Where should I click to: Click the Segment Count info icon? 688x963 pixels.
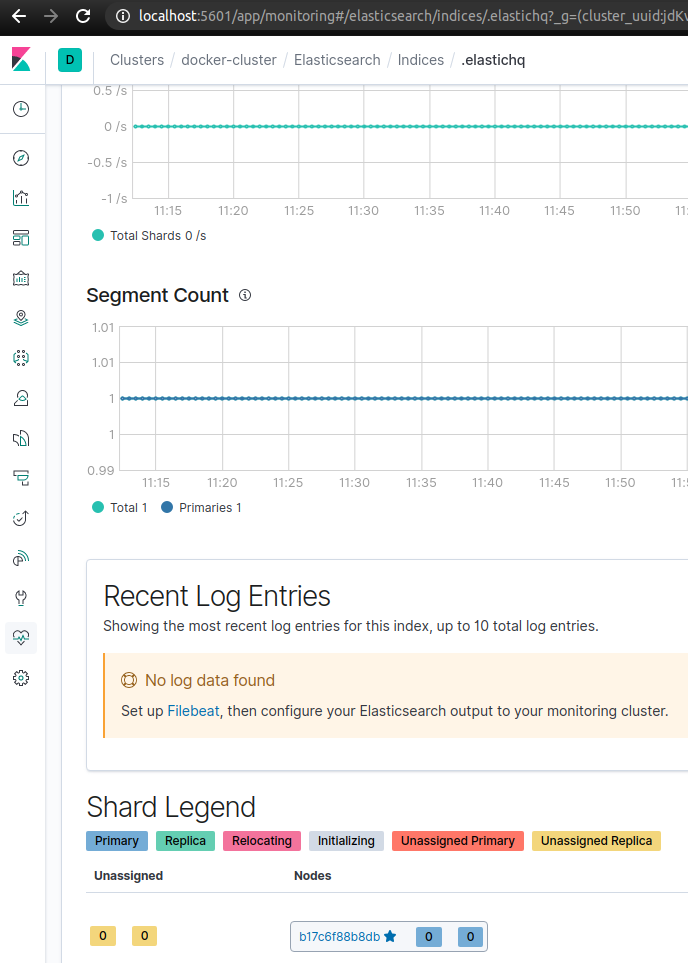click(x=245, y=295)
